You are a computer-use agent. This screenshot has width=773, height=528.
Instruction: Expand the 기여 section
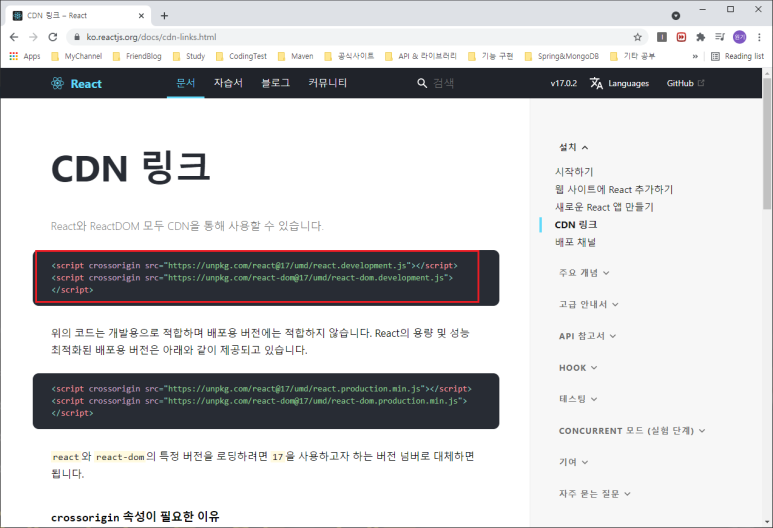[573, 462]
